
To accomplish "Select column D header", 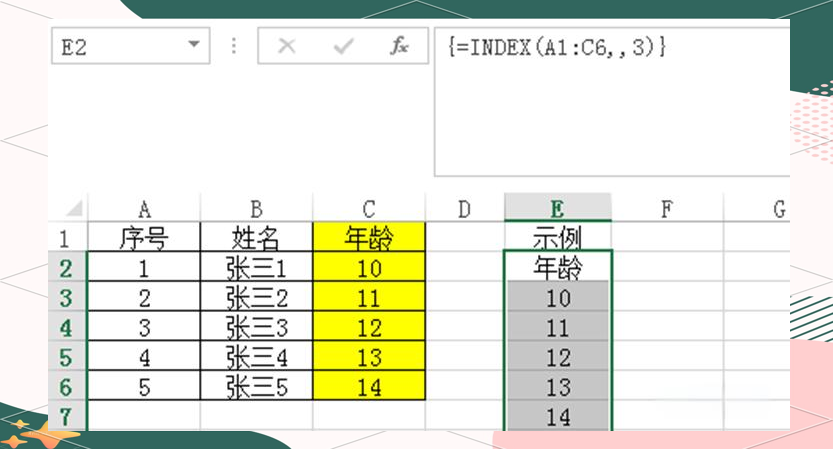I will pyautogui.click(x=465, y=209).
